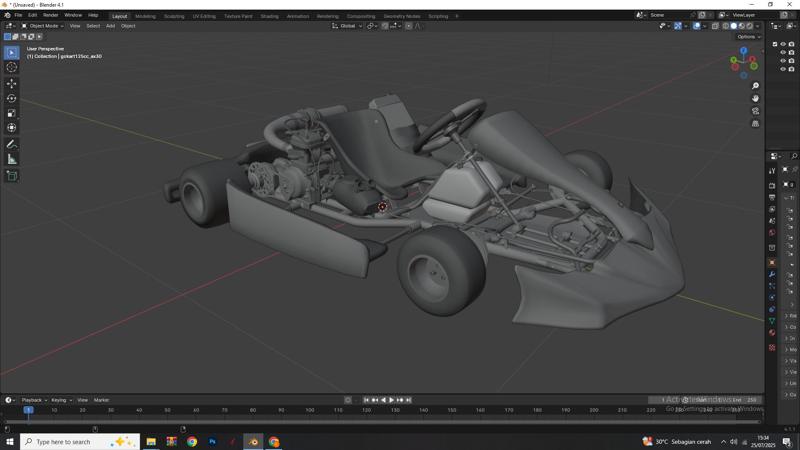The width and height of the screenshot is (800, 450).
Task: Toggle collection checkbox in the outliner
Action: [775, 44]
